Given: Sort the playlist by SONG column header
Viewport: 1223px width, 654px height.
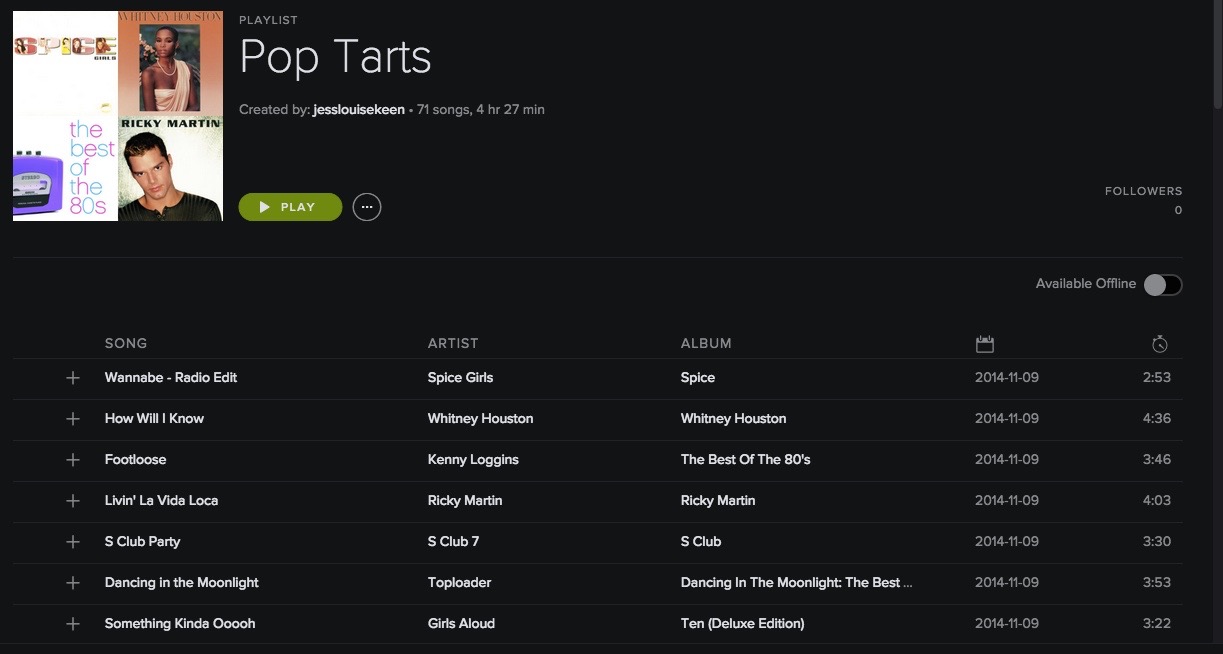Looking at the screenshot, I should click(126, 343).
